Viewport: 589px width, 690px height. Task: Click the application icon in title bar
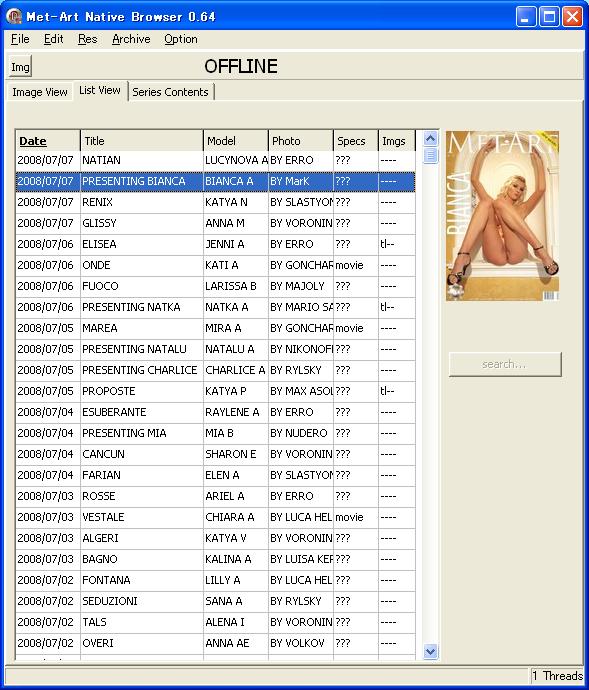(x=14, y=16)
